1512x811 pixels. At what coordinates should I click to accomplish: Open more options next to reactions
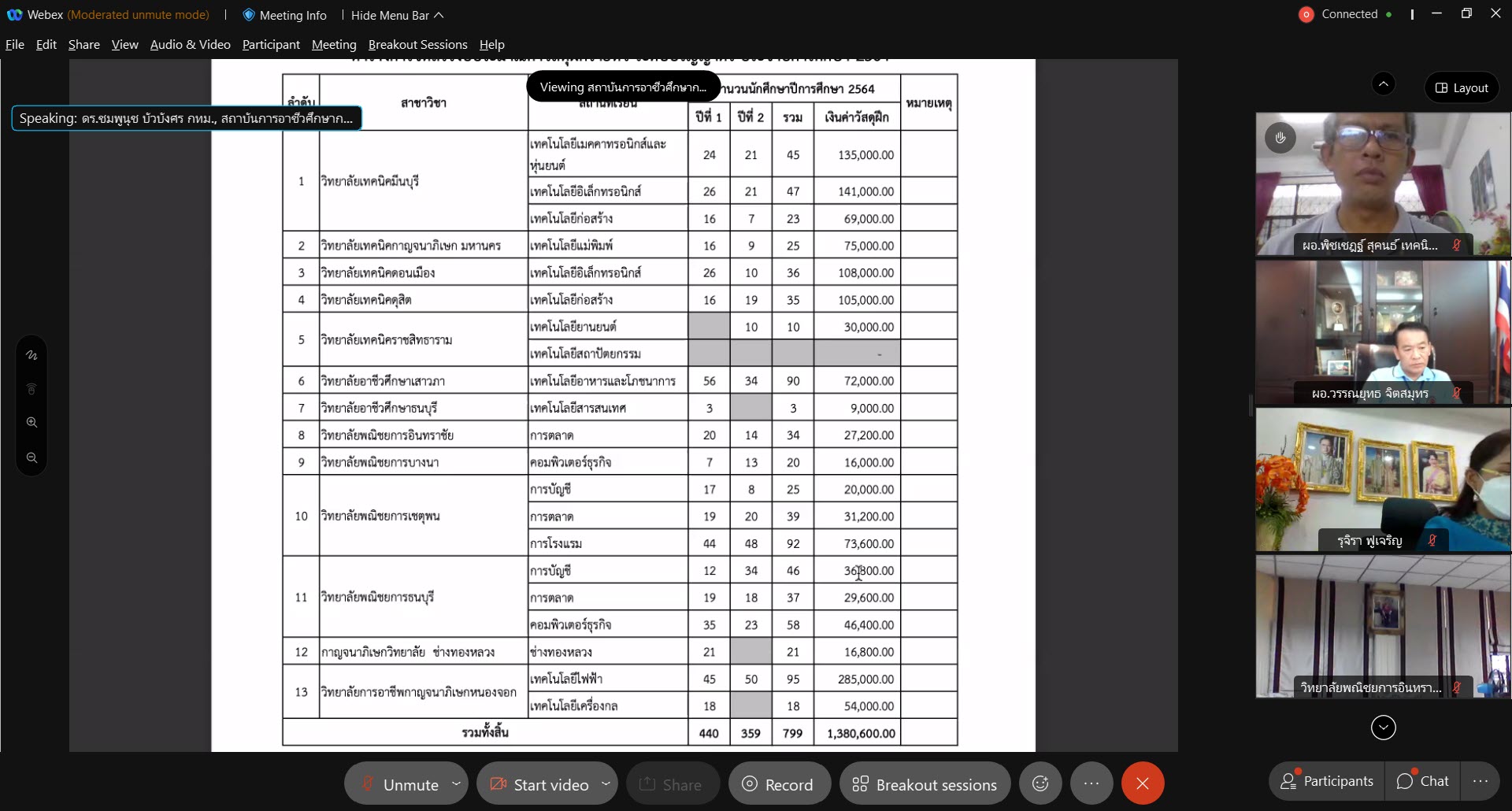[1091, 783]
